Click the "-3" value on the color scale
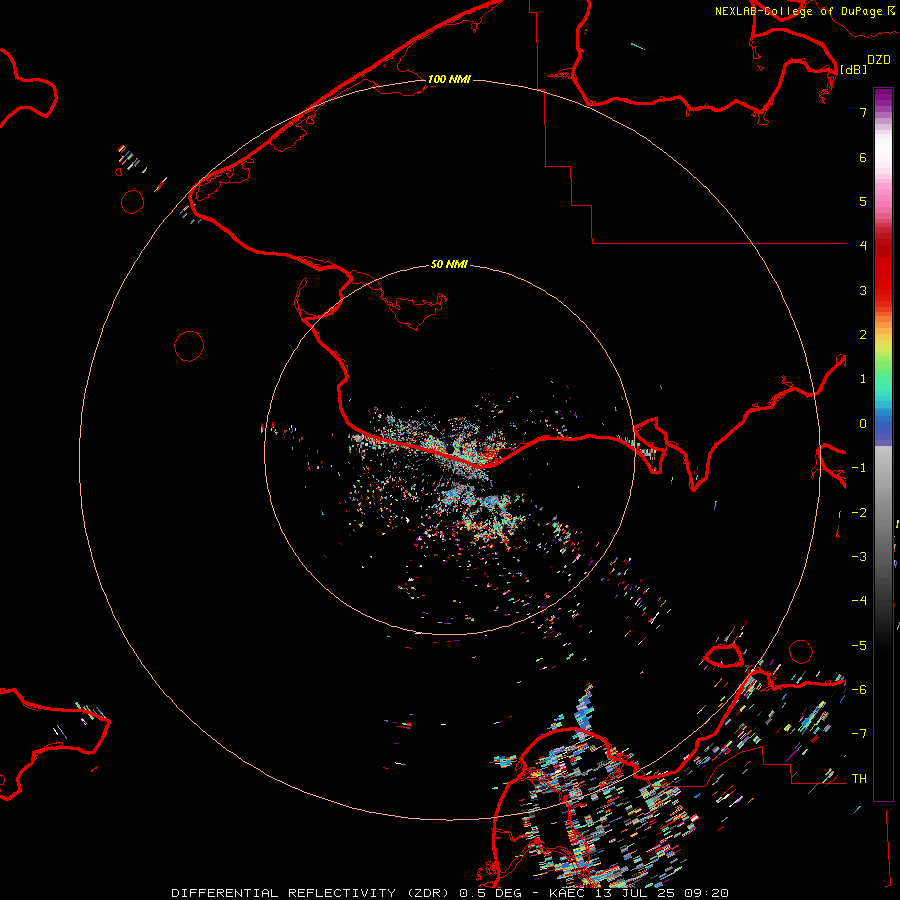Viewport: 900px width, 900px height. pyautogui.click(x=859, y=557)
